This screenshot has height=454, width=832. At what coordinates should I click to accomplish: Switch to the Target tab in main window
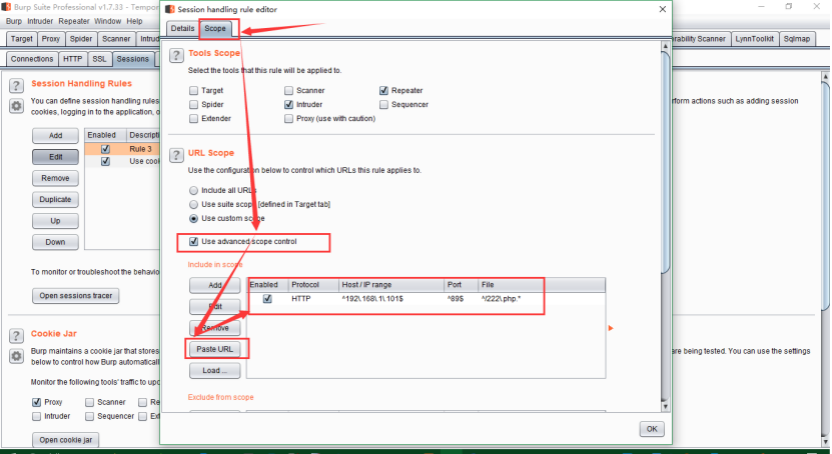tap(22, 39)
